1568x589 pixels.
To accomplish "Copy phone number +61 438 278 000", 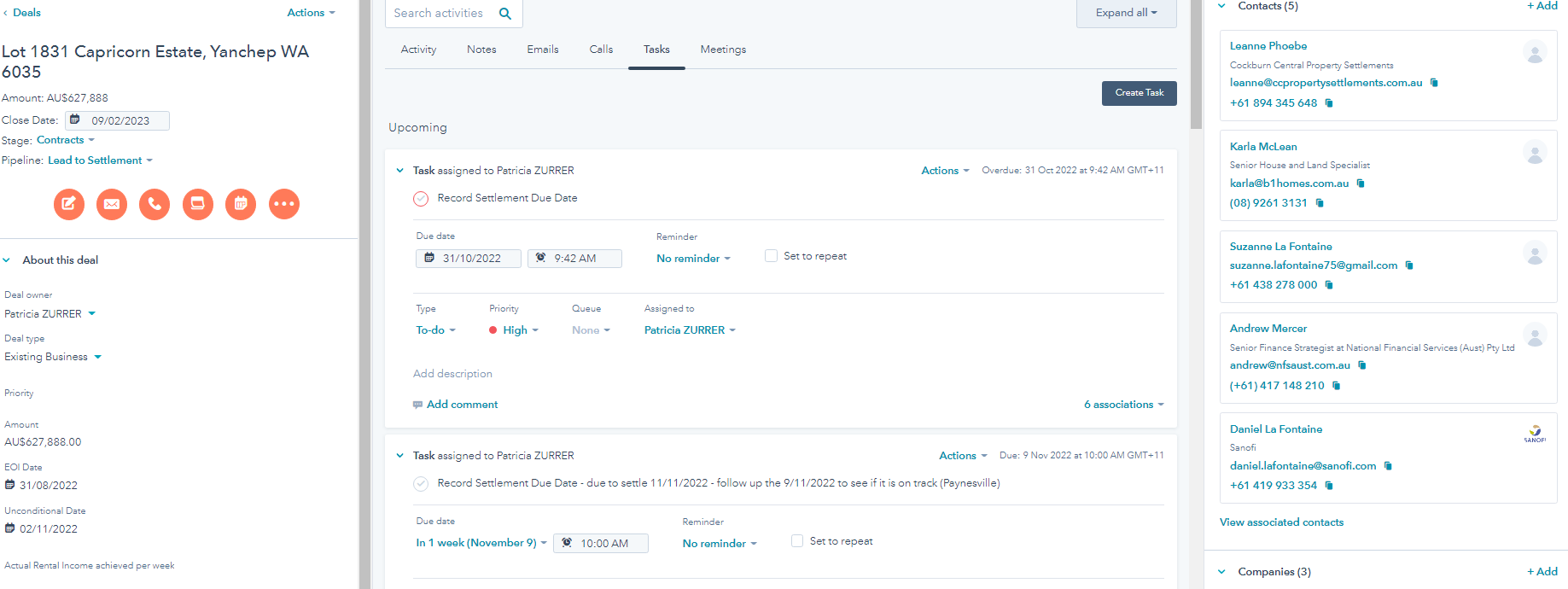I will point(1329,285).
